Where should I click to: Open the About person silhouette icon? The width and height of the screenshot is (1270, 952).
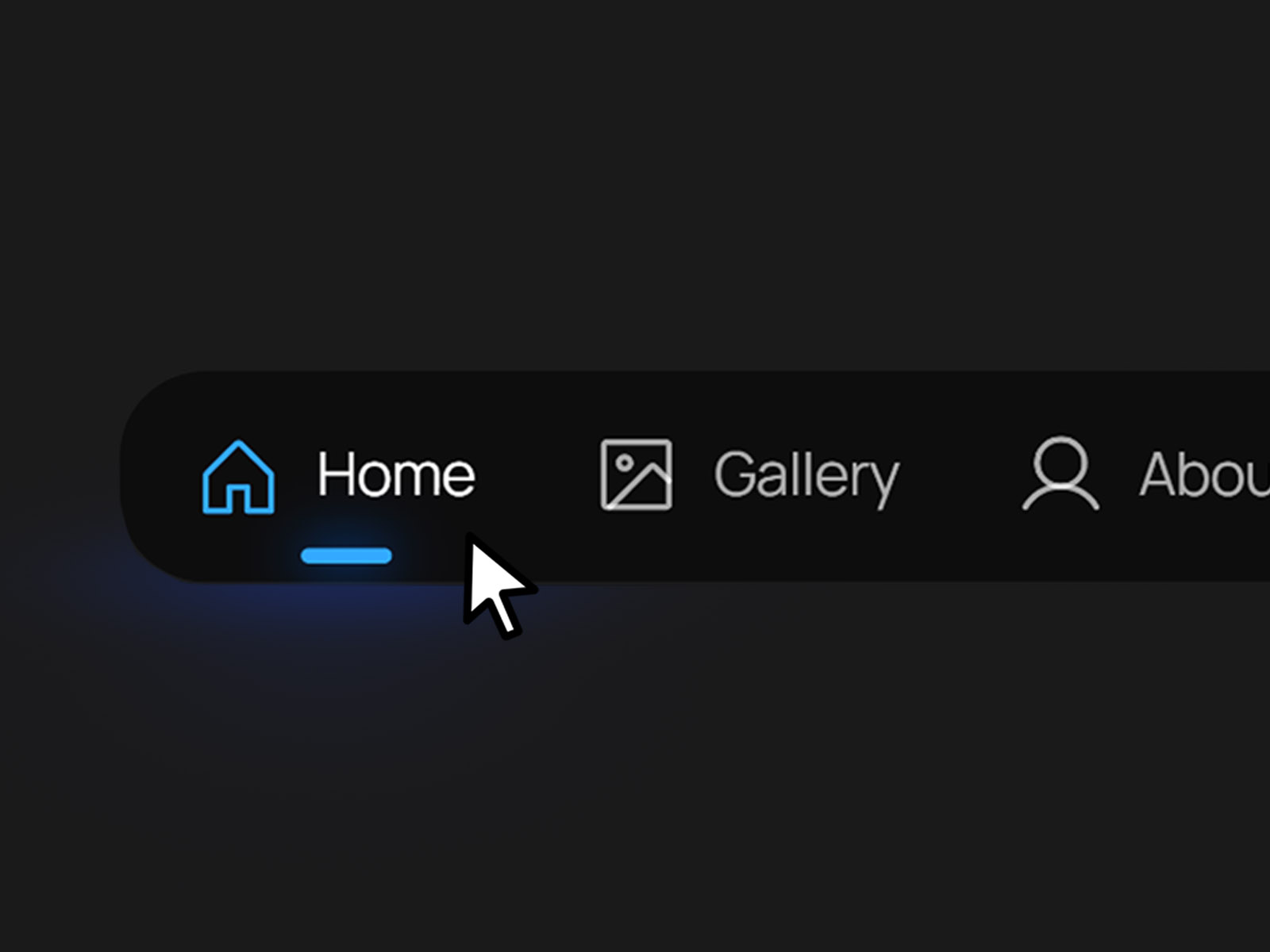pyautogui.click(x=1060, y=474)
